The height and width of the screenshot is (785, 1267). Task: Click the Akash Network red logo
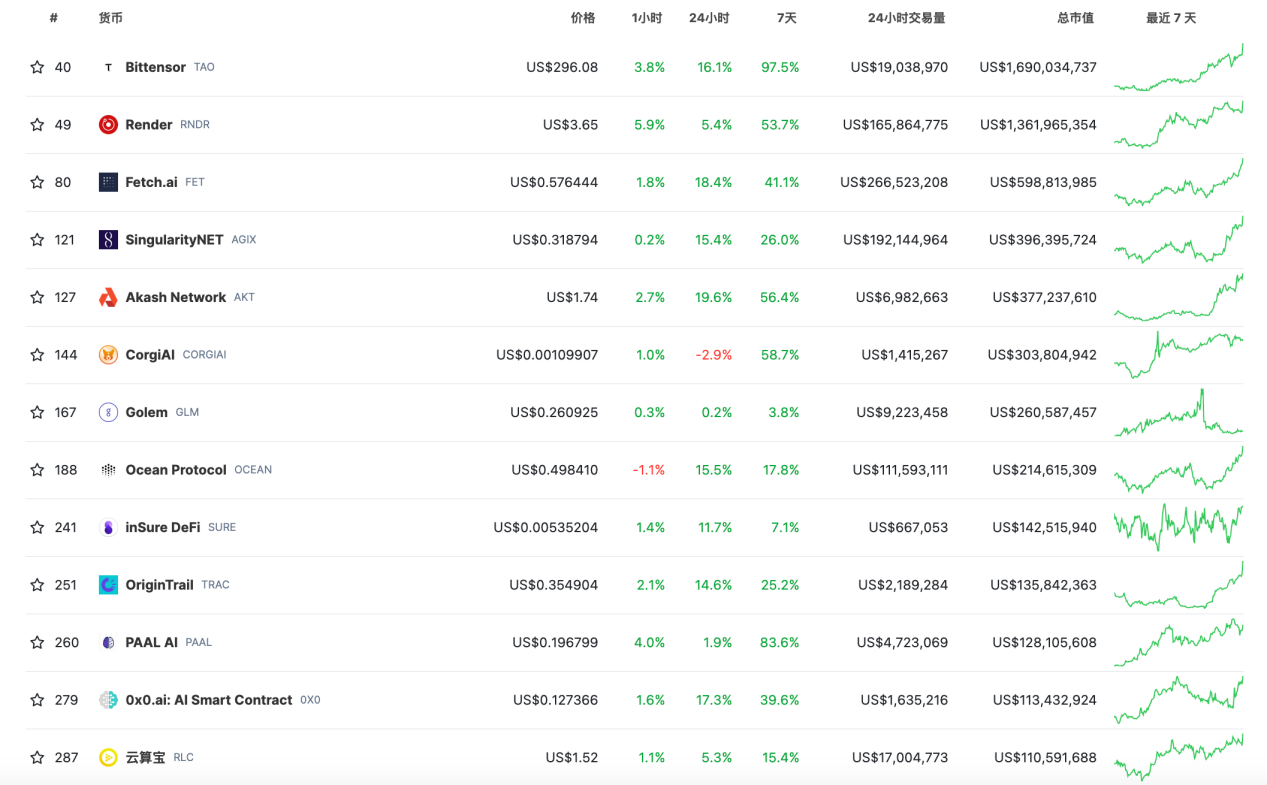click(x=108, y=297)
